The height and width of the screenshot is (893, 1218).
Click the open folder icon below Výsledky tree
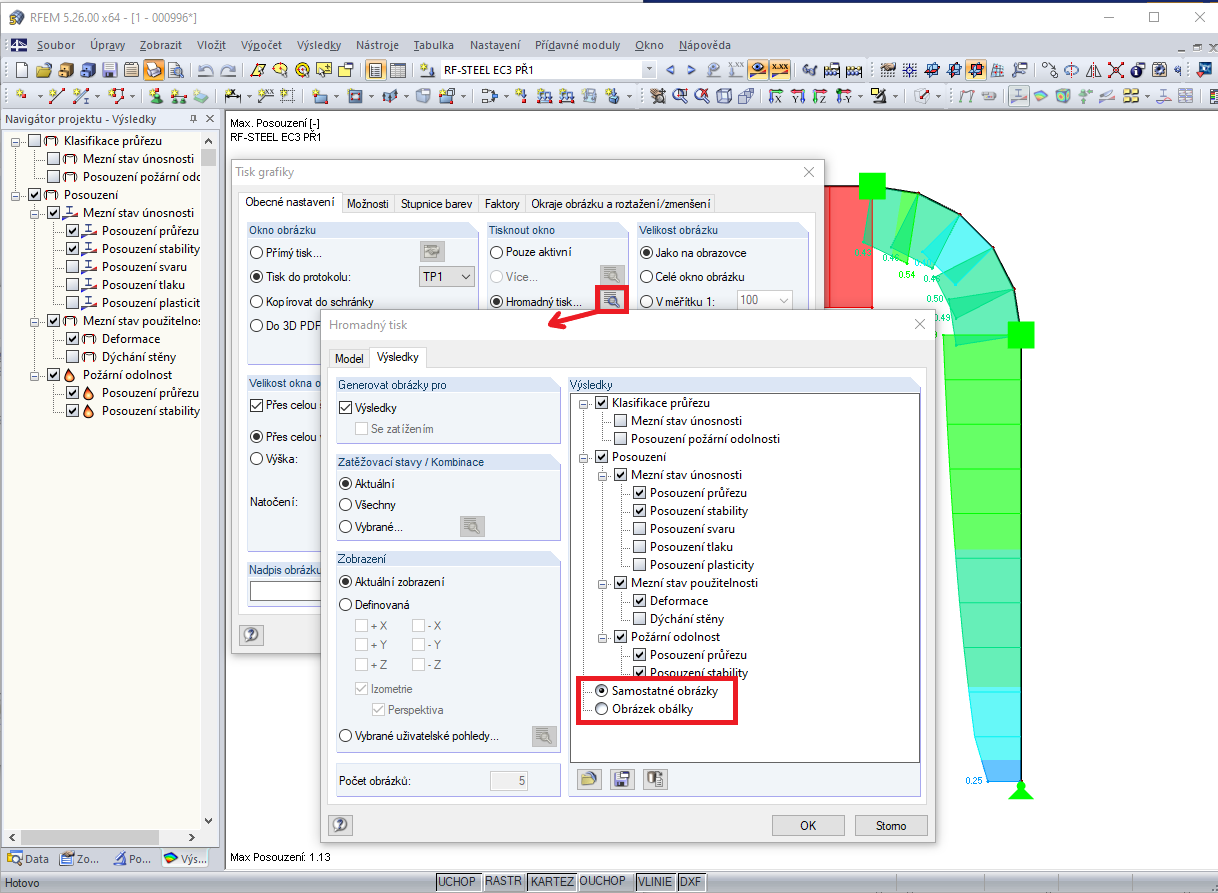pos(590,779)
